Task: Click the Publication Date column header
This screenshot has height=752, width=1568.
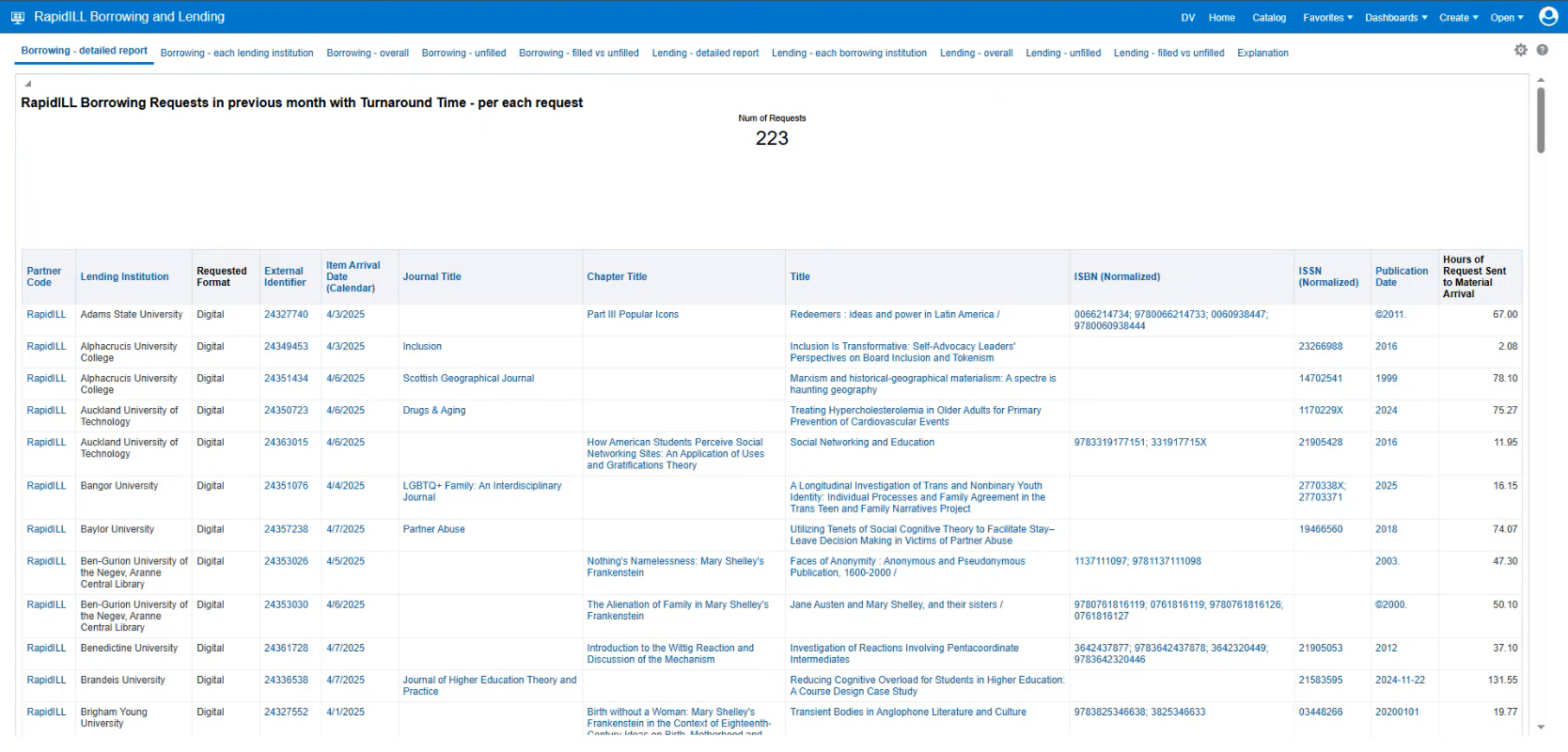Action: 1402,276
